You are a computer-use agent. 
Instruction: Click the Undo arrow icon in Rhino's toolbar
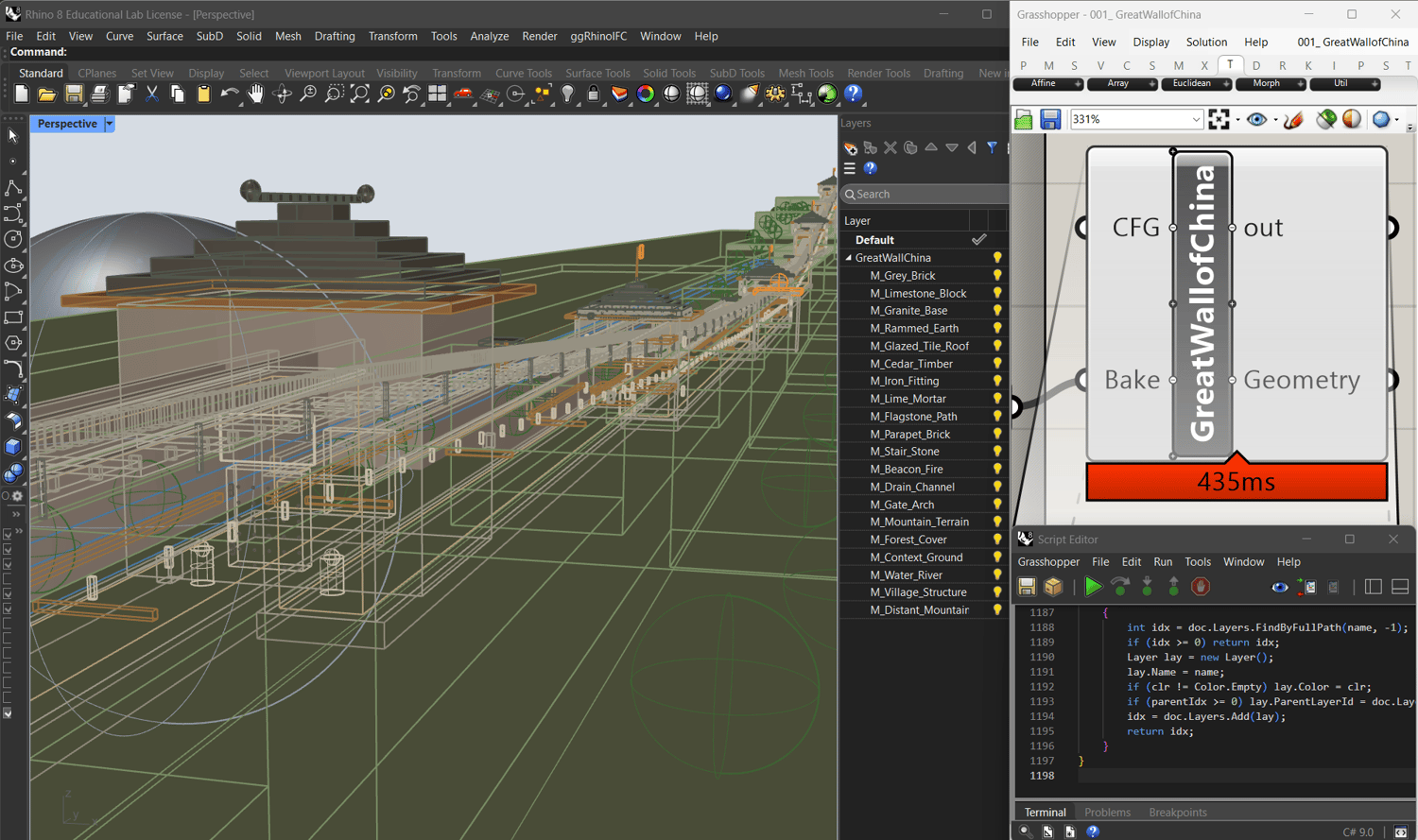(229, 94)
